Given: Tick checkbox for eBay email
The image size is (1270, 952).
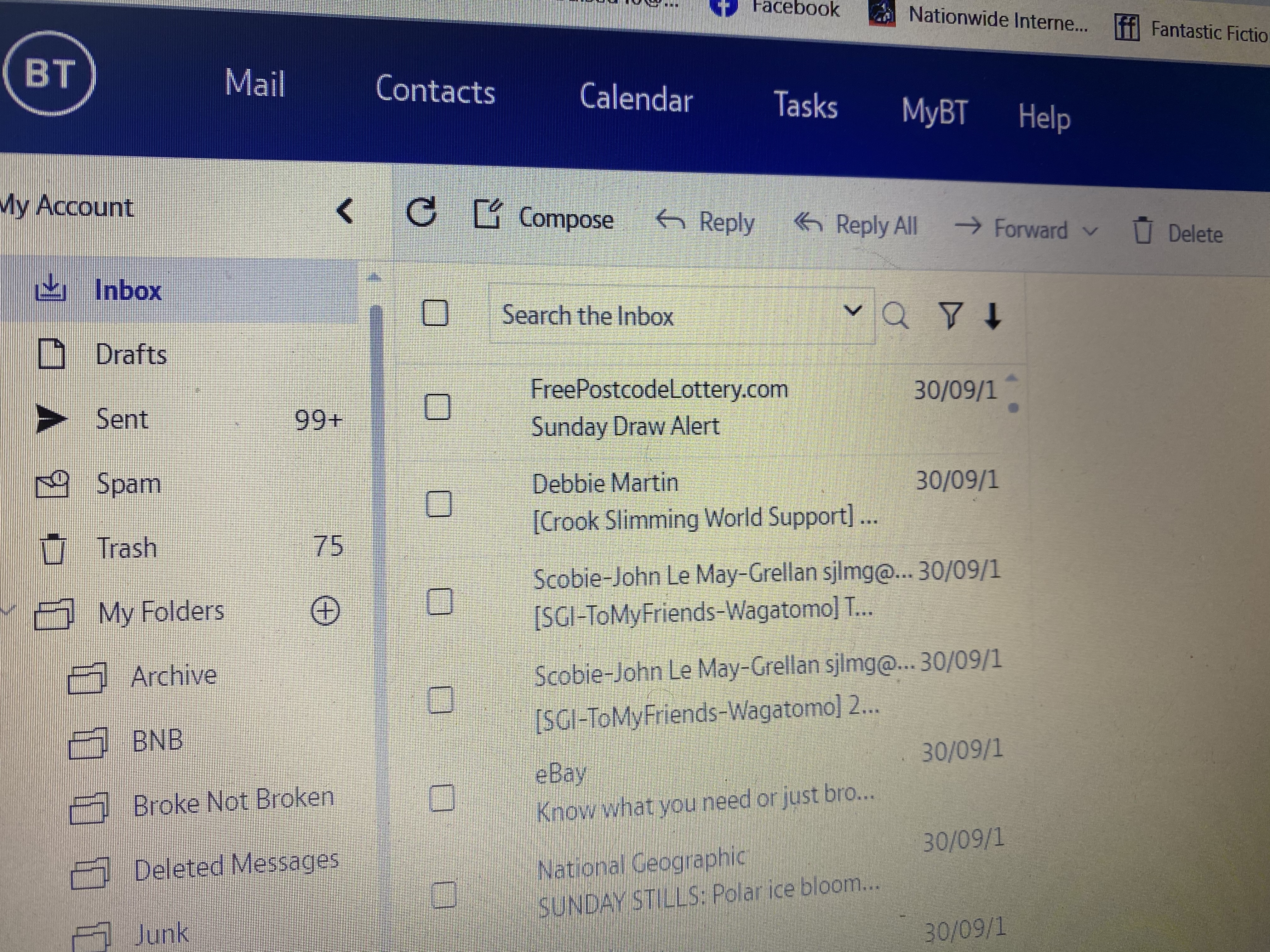Looking at the screenshot, I should (x=442, y=798).
